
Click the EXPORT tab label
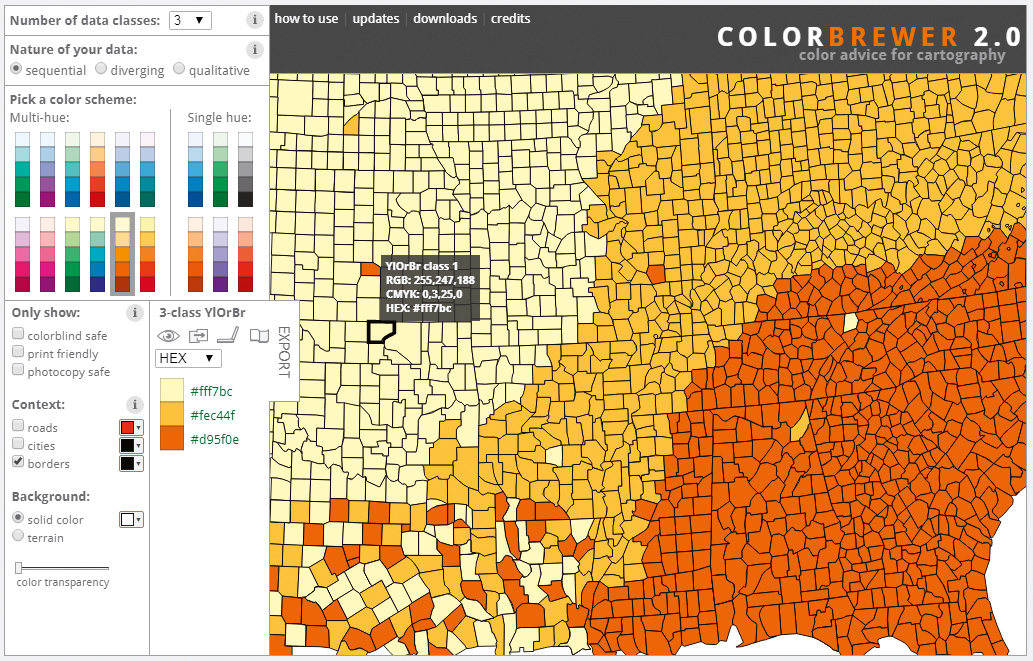tap(284, 352)
